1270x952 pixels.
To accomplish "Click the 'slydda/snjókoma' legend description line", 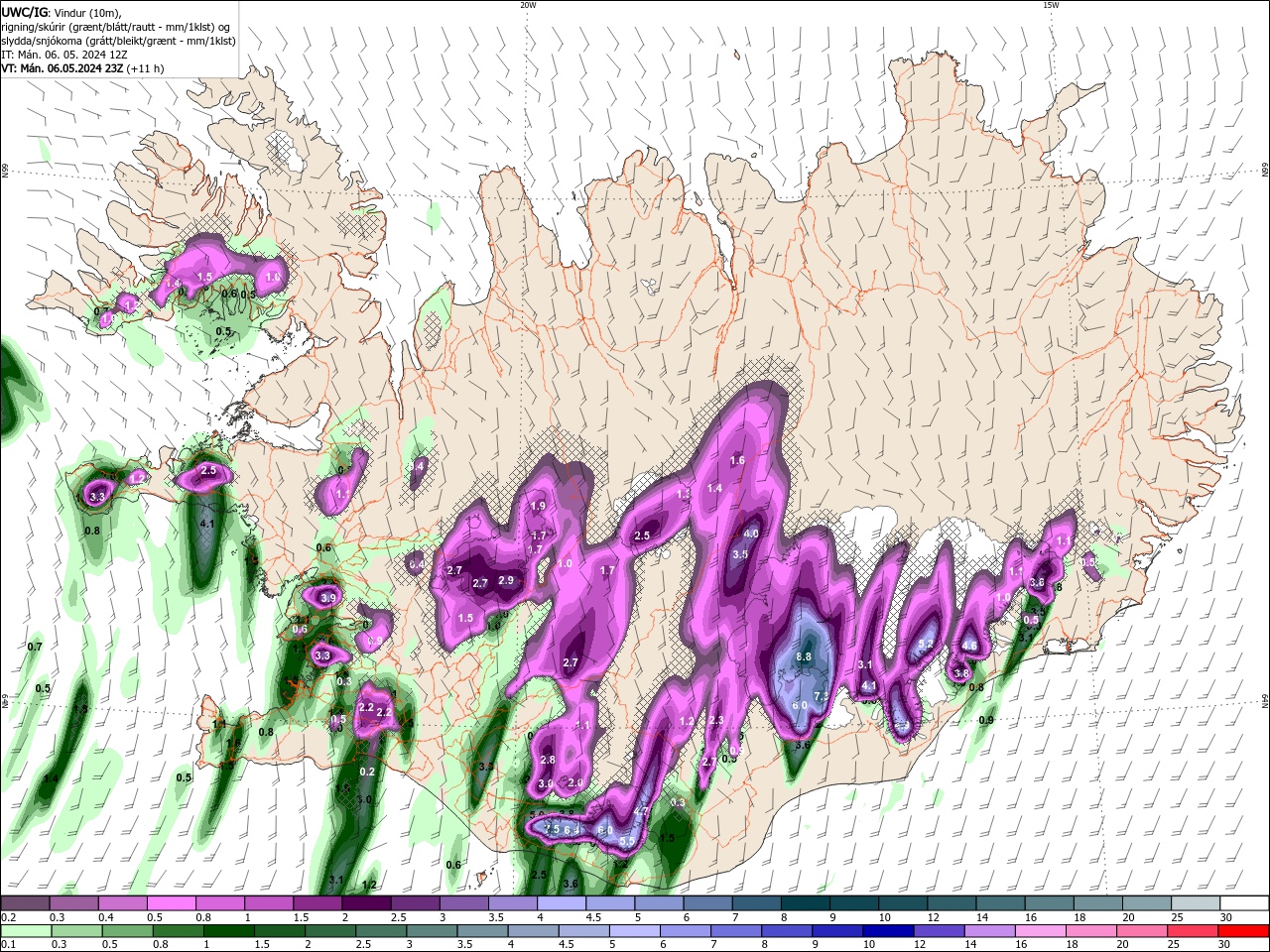I will click(118, 41).
